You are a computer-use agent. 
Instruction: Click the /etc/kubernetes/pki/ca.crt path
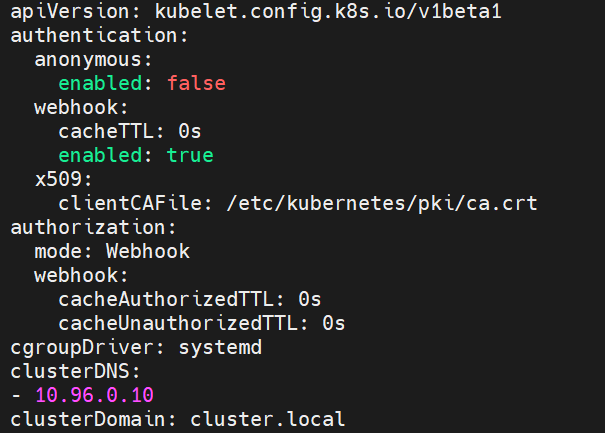click(382, 203)
